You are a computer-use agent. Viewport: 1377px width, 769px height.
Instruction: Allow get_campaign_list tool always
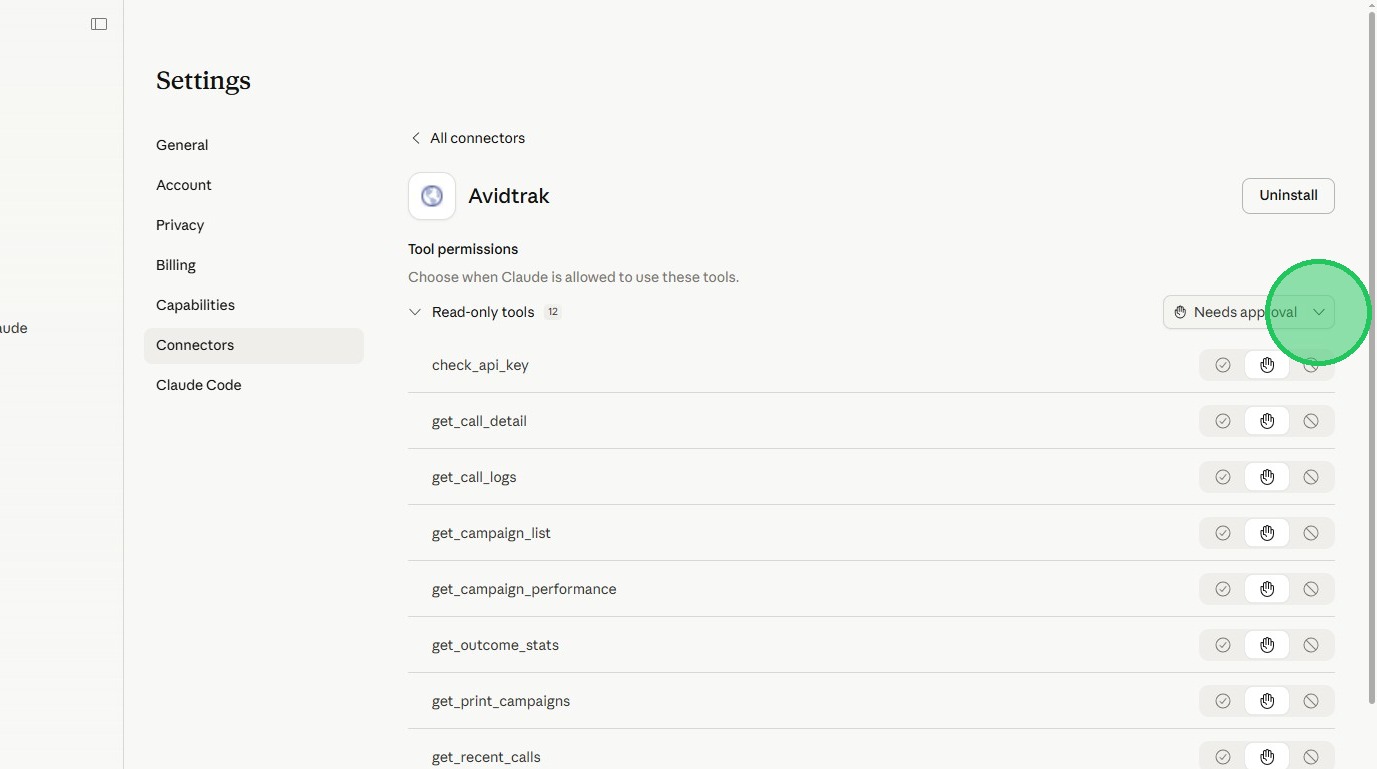(x=1222, y=533)
